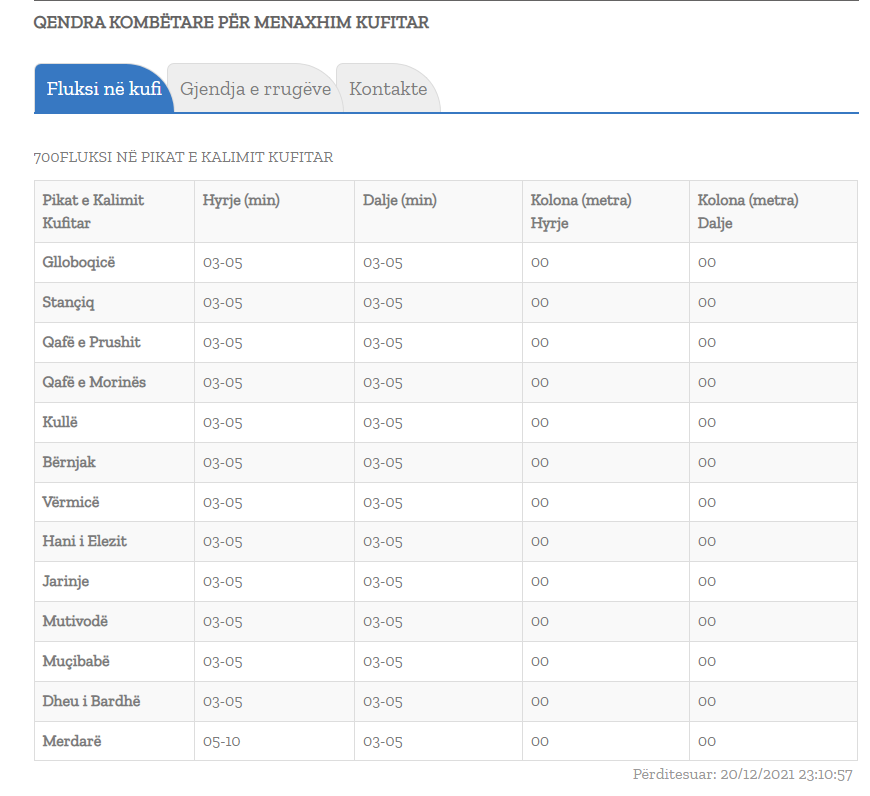Click the Hyrje (min) column header

274,211
